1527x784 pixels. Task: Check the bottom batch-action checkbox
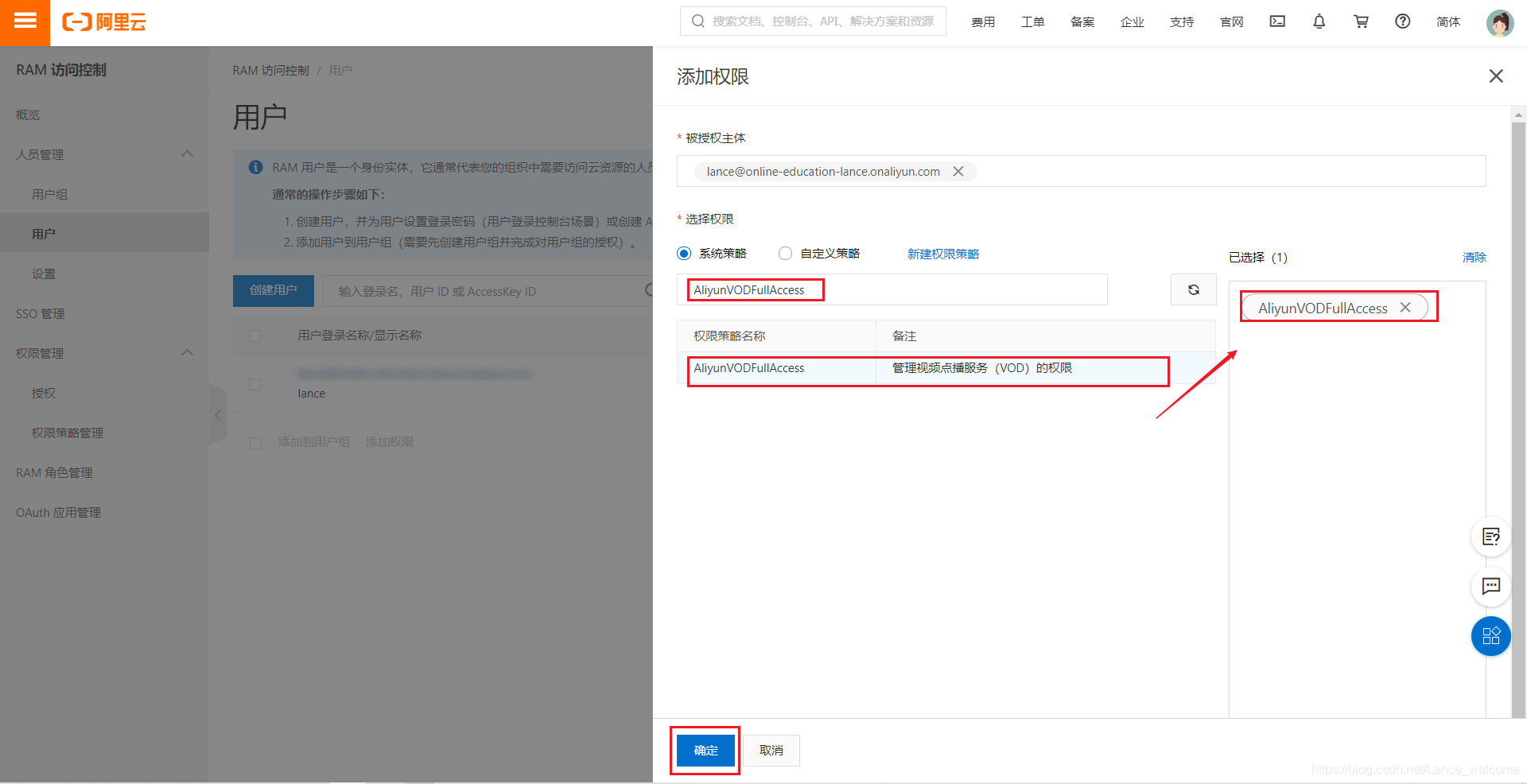[x=255, y=442]
